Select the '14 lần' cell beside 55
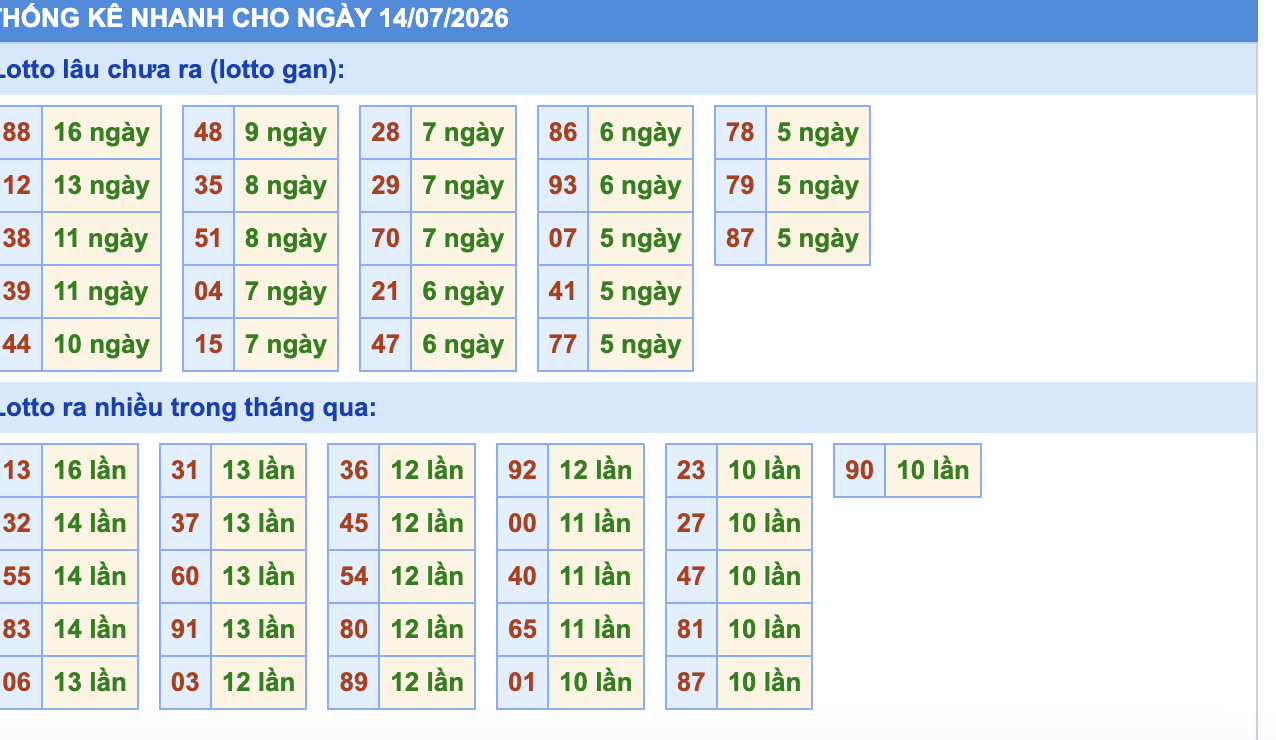 [90, 576]
